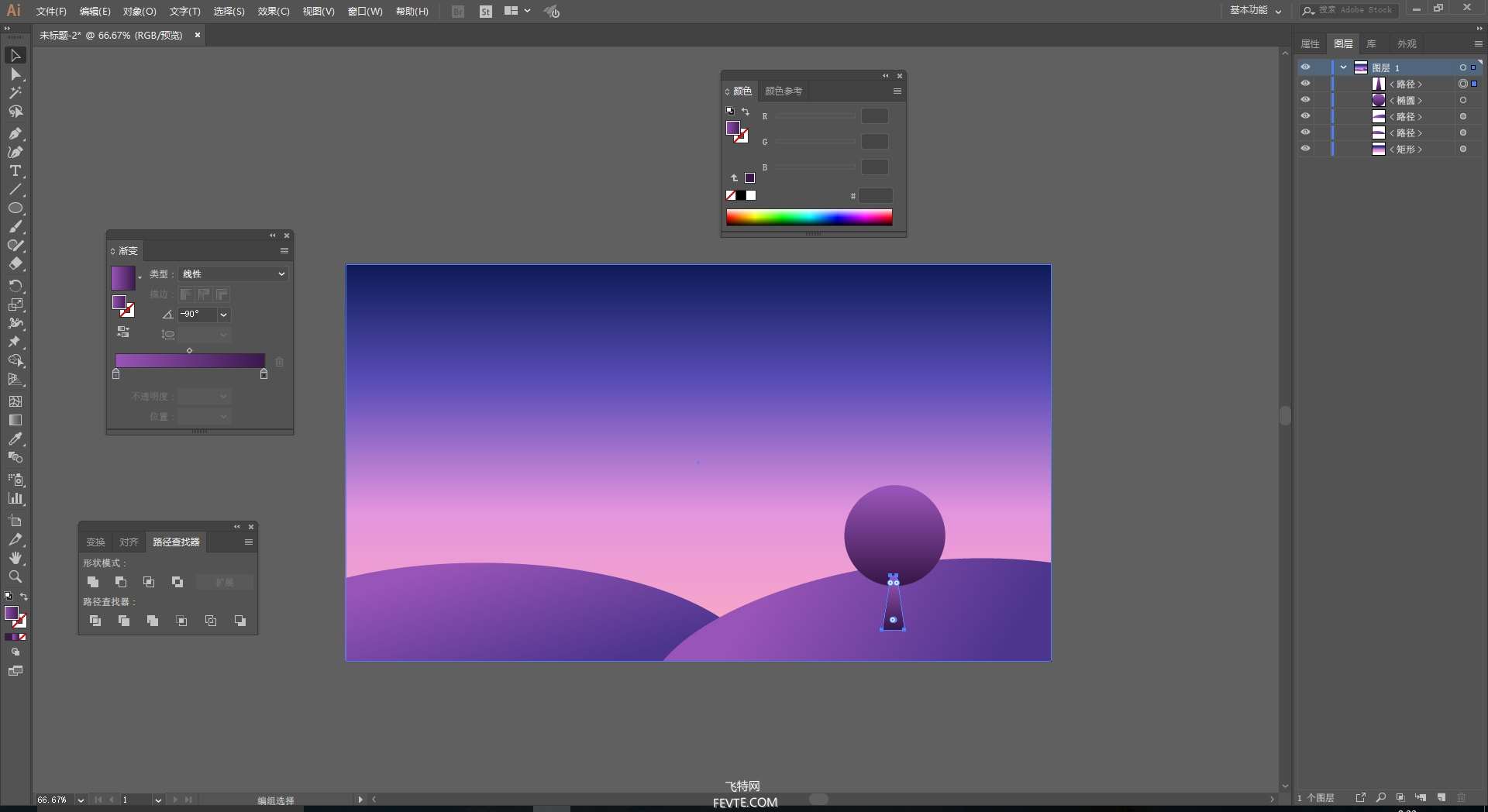Image resolution: width=1488 pixels, height=812 pixels.
Task: Select the Paintbrush tool
Action: point(15,227)
